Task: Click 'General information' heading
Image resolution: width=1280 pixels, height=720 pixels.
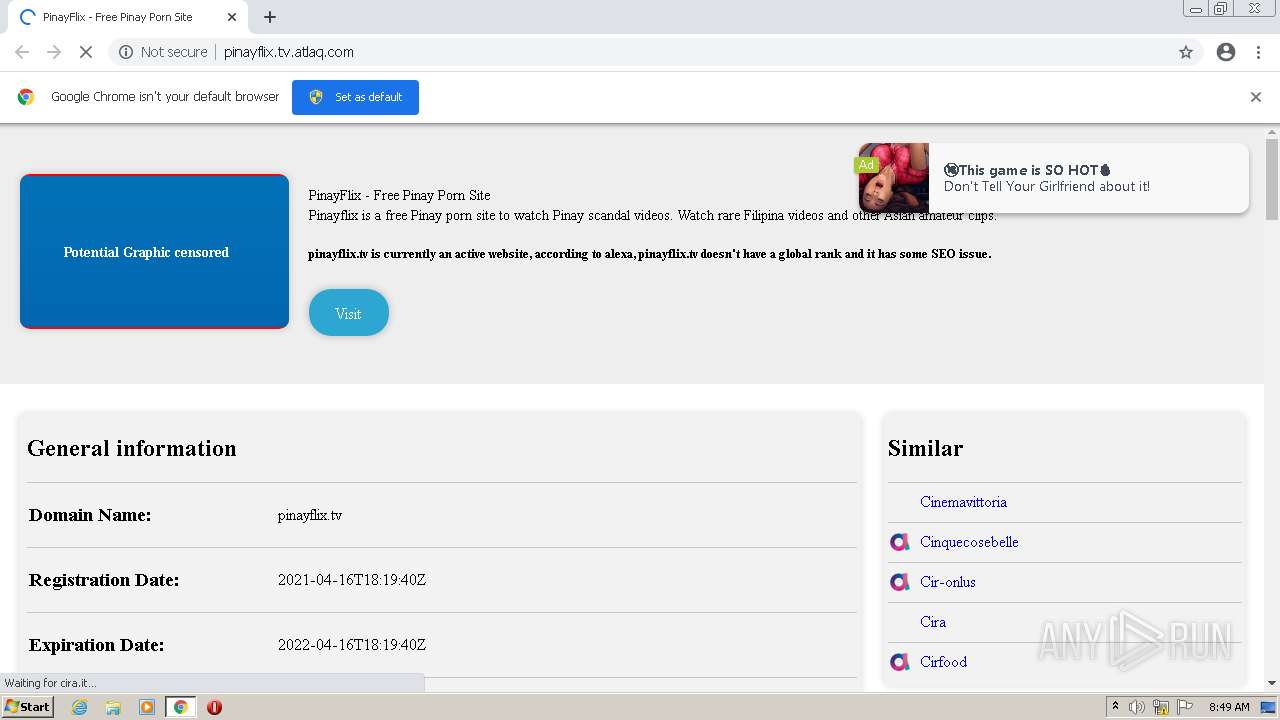Action: [x=132, y=448]
